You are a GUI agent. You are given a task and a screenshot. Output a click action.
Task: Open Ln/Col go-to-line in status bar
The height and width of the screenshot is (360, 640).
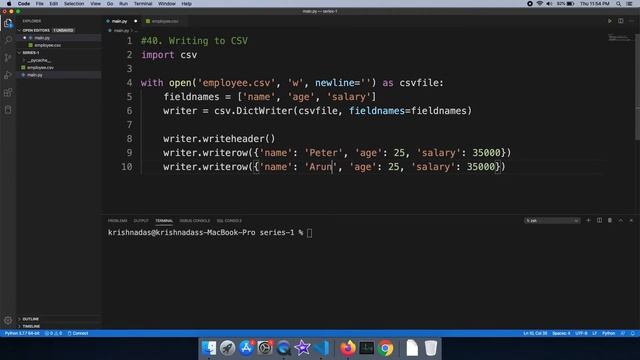535,333
